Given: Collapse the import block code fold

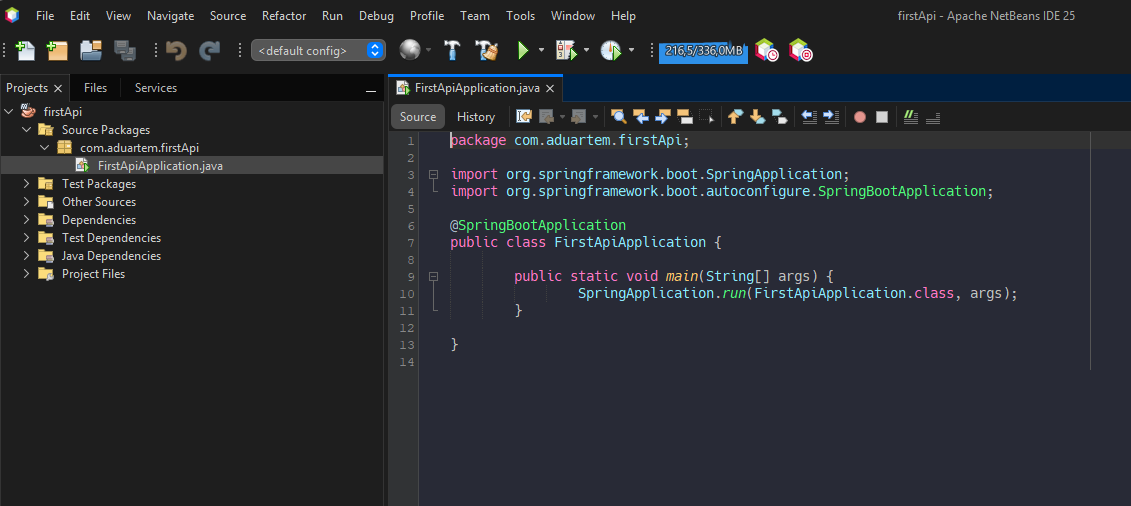Looking at the screenshot, I should (434, 174).
